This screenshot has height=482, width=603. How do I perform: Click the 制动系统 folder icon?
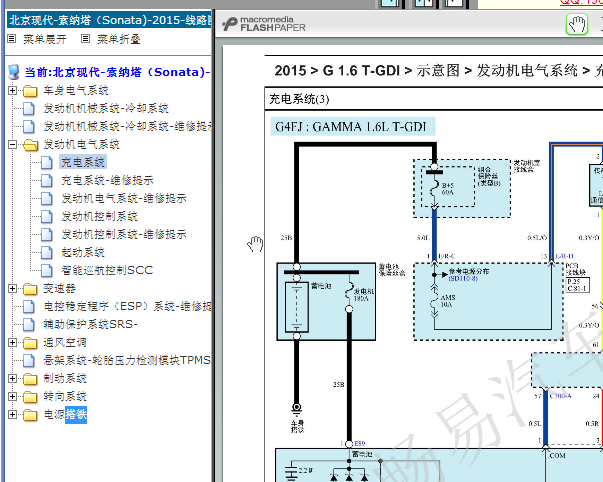click(x=30, y=379)
